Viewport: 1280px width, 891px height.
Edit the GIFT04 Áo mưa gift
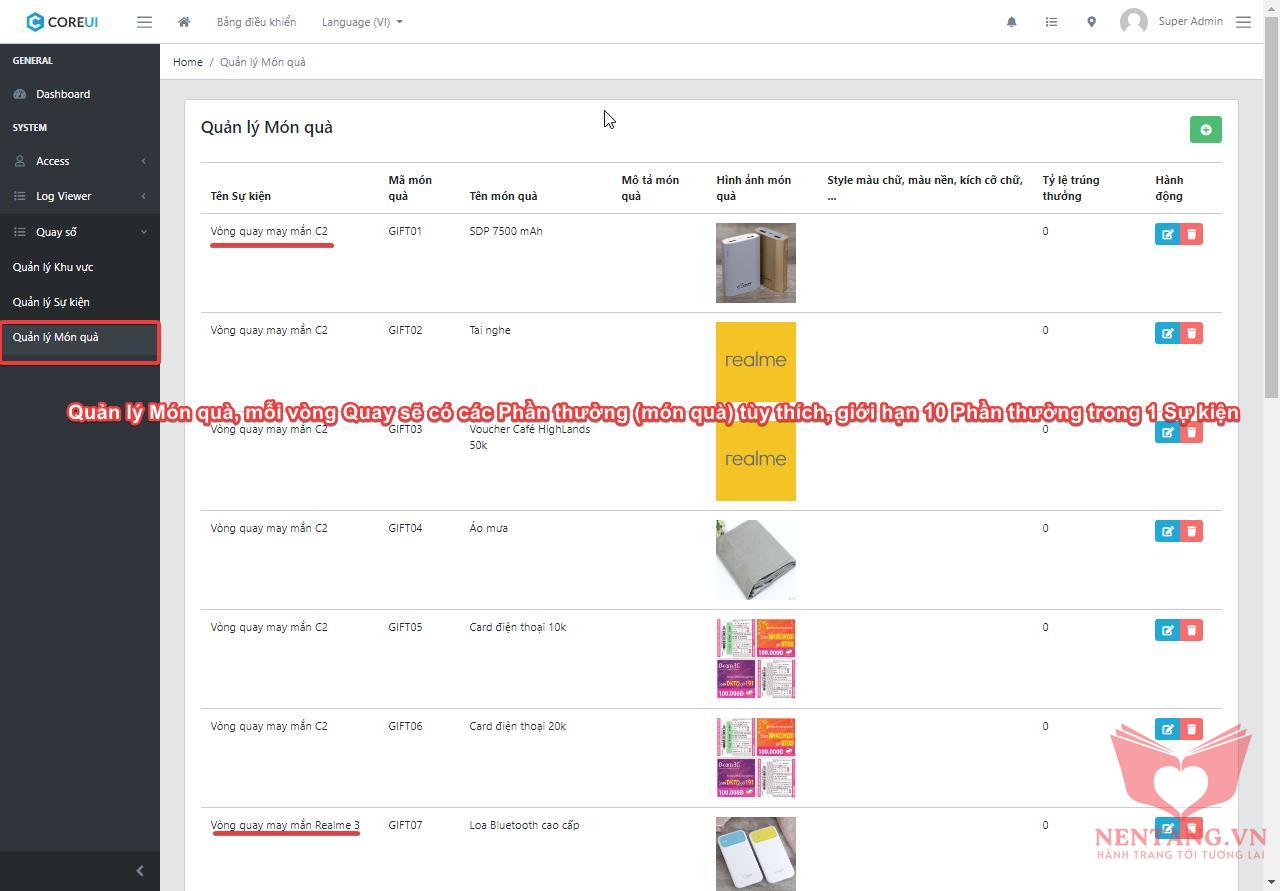1167,531
